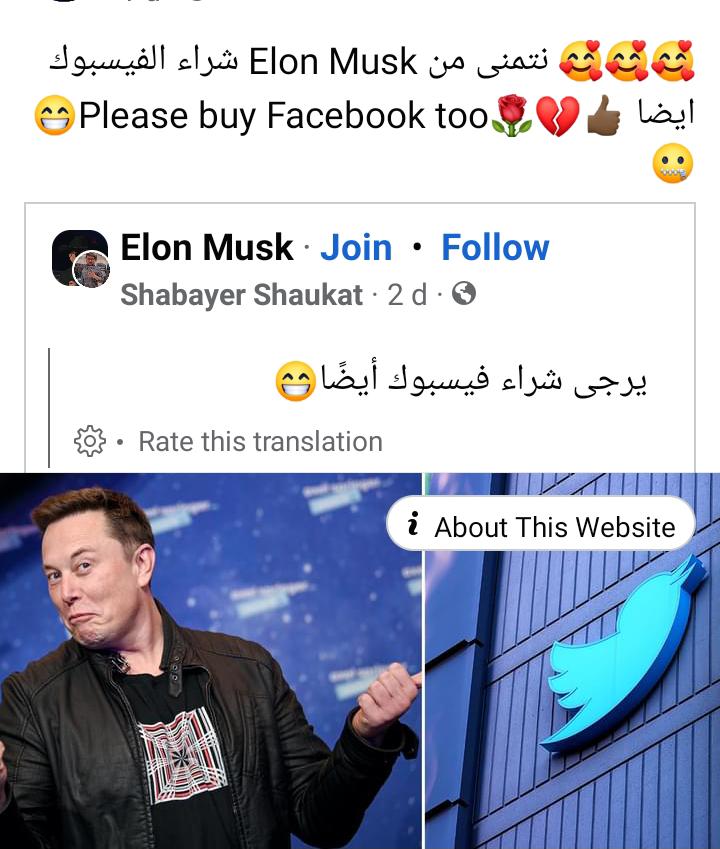Tap the translated Arabic text line

click(461, 380)
